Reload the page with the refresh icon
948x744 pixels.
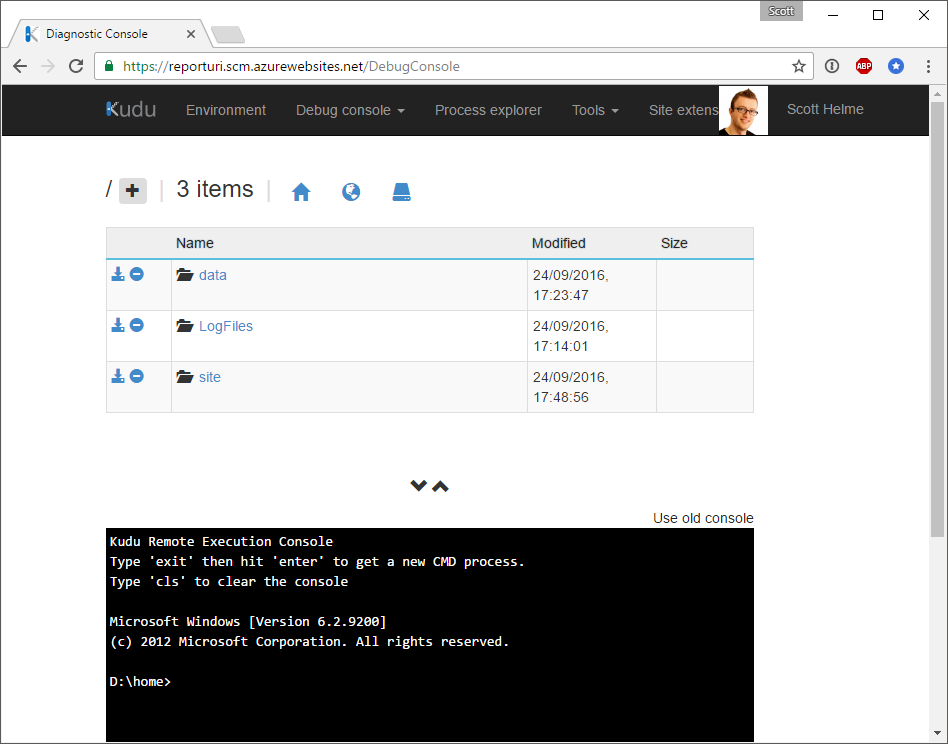(x=75, y=65)
